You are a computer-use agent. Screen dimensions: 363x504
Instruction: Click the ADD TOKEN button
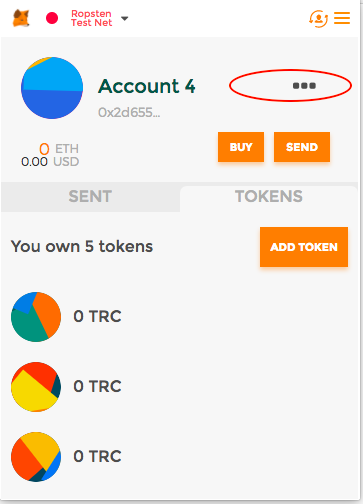(x=304, y=247)
